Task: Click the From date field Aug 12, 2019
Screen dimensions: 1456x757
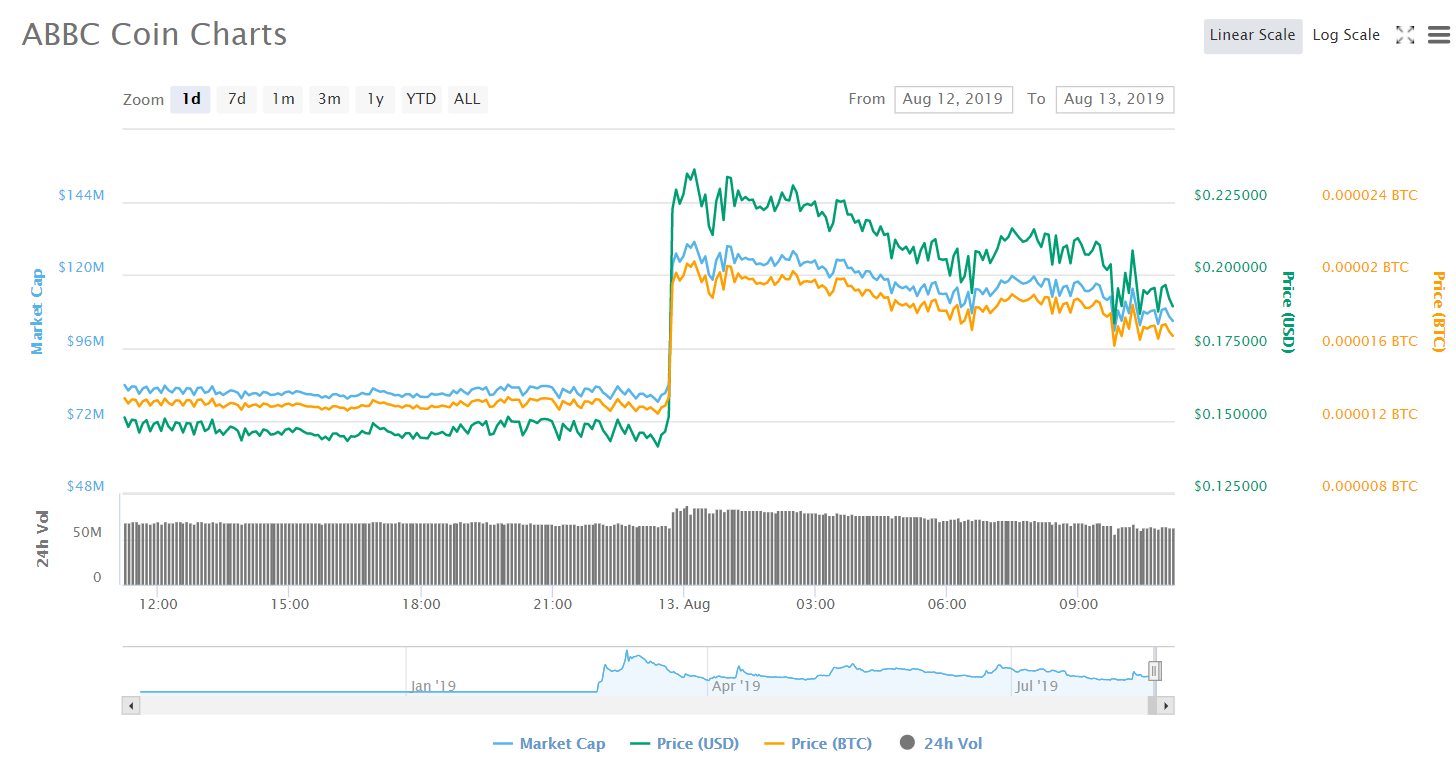Action: pos(954,99)
